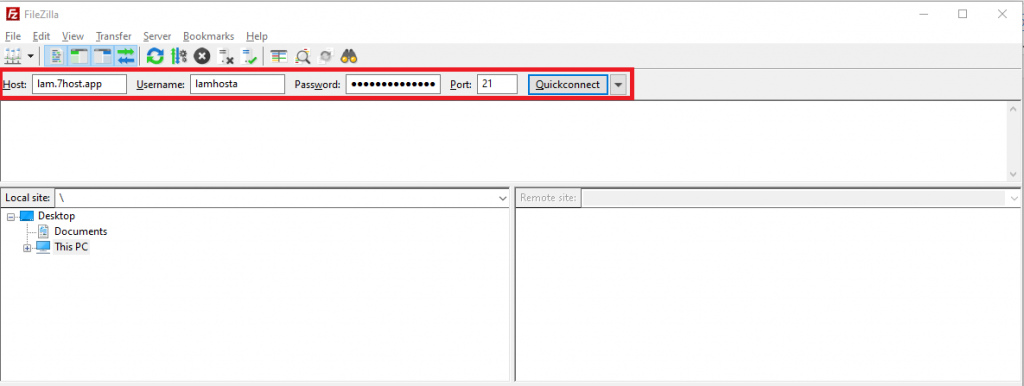Expand the This PC tree node
1024x386 pixels.
point(27,248)
